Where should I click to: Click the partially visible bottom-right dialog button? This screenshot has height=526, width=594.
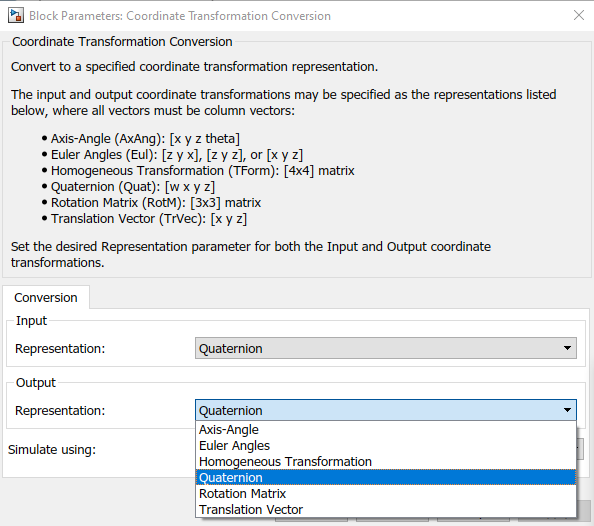[584, 511]
